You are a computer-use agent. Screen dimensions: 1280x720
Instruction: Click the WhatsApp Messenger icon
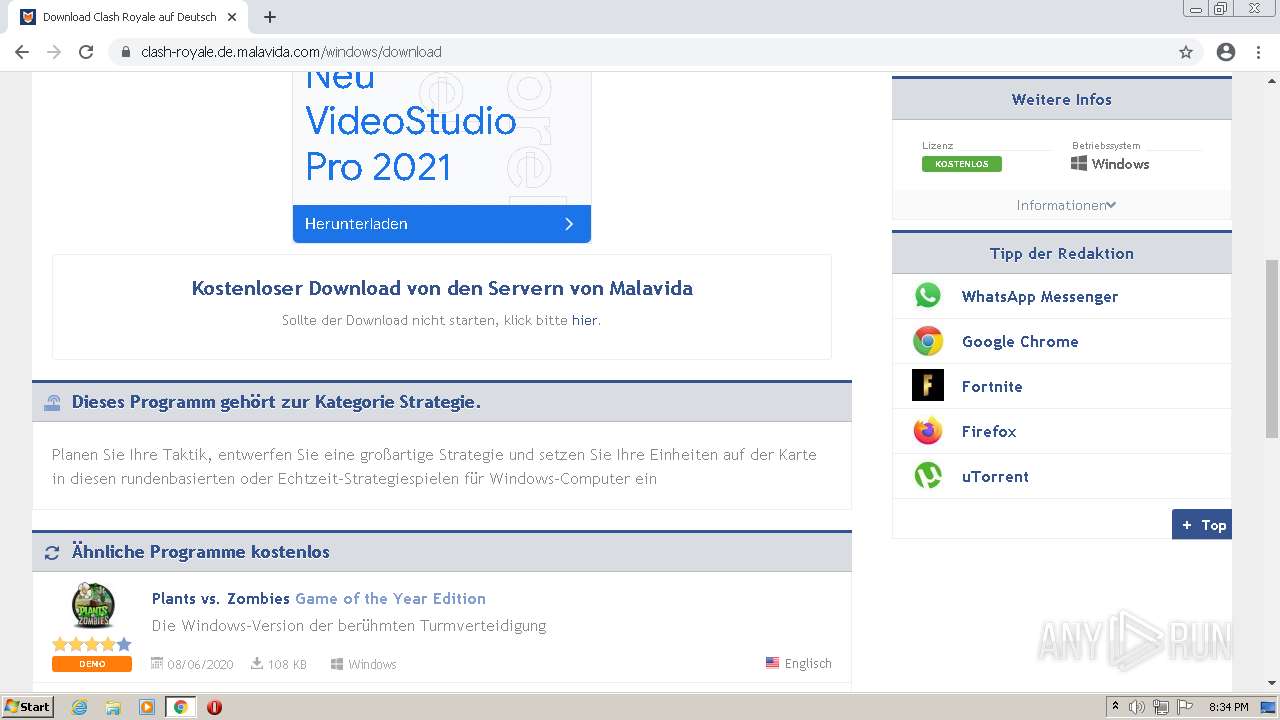click(928, 296)
